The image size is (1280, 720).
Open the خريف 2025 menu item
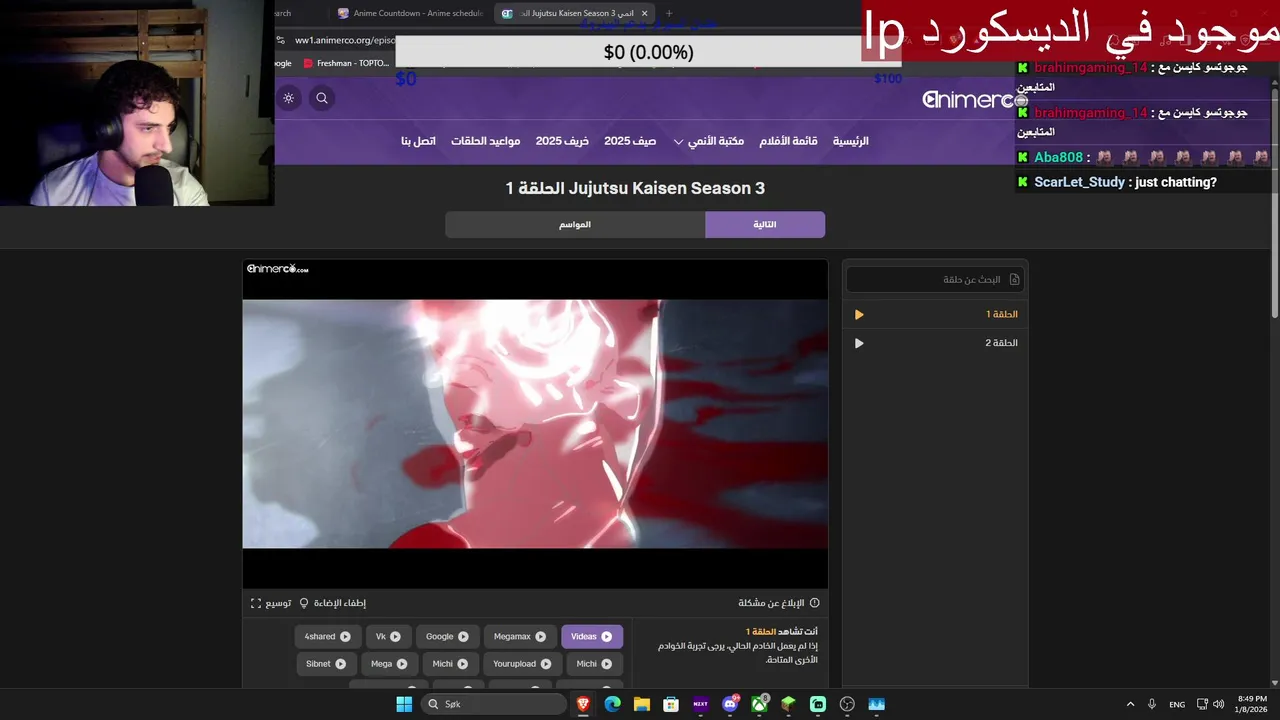pos(562,141)
